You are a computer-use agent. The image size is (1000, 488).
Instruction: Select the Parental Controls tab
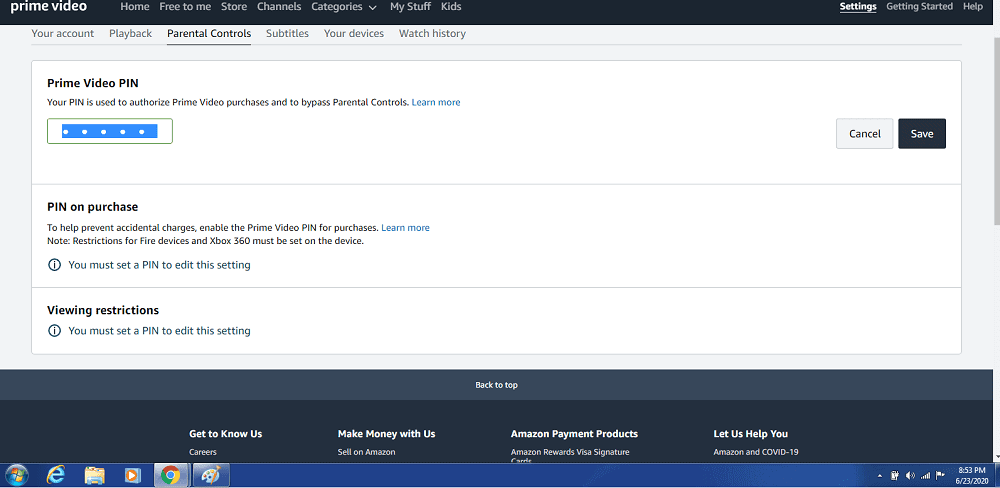pyautogui.click(x=209, y=33)
